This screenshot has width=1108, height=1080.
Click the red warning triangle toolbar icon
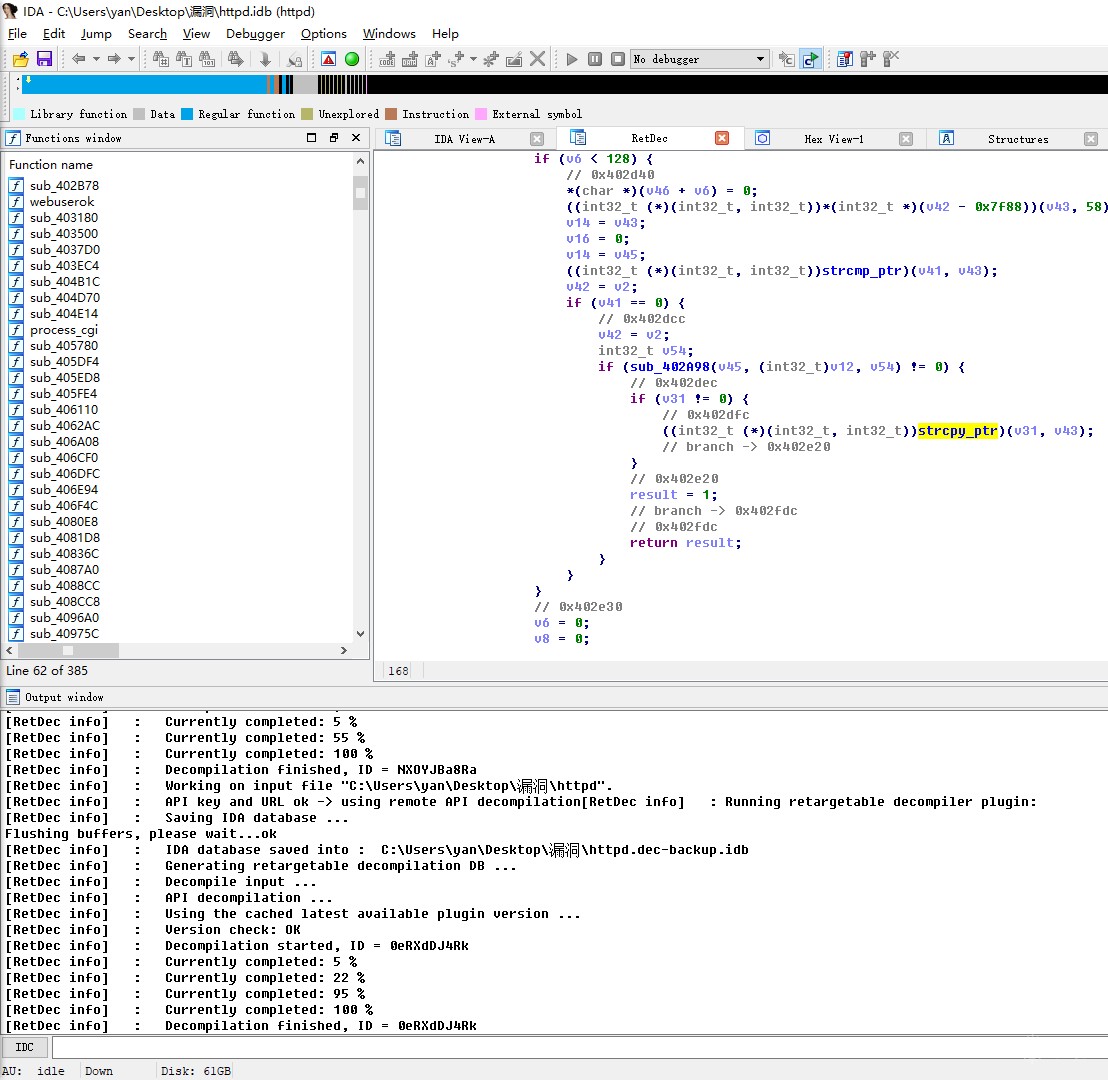point(328,59)
